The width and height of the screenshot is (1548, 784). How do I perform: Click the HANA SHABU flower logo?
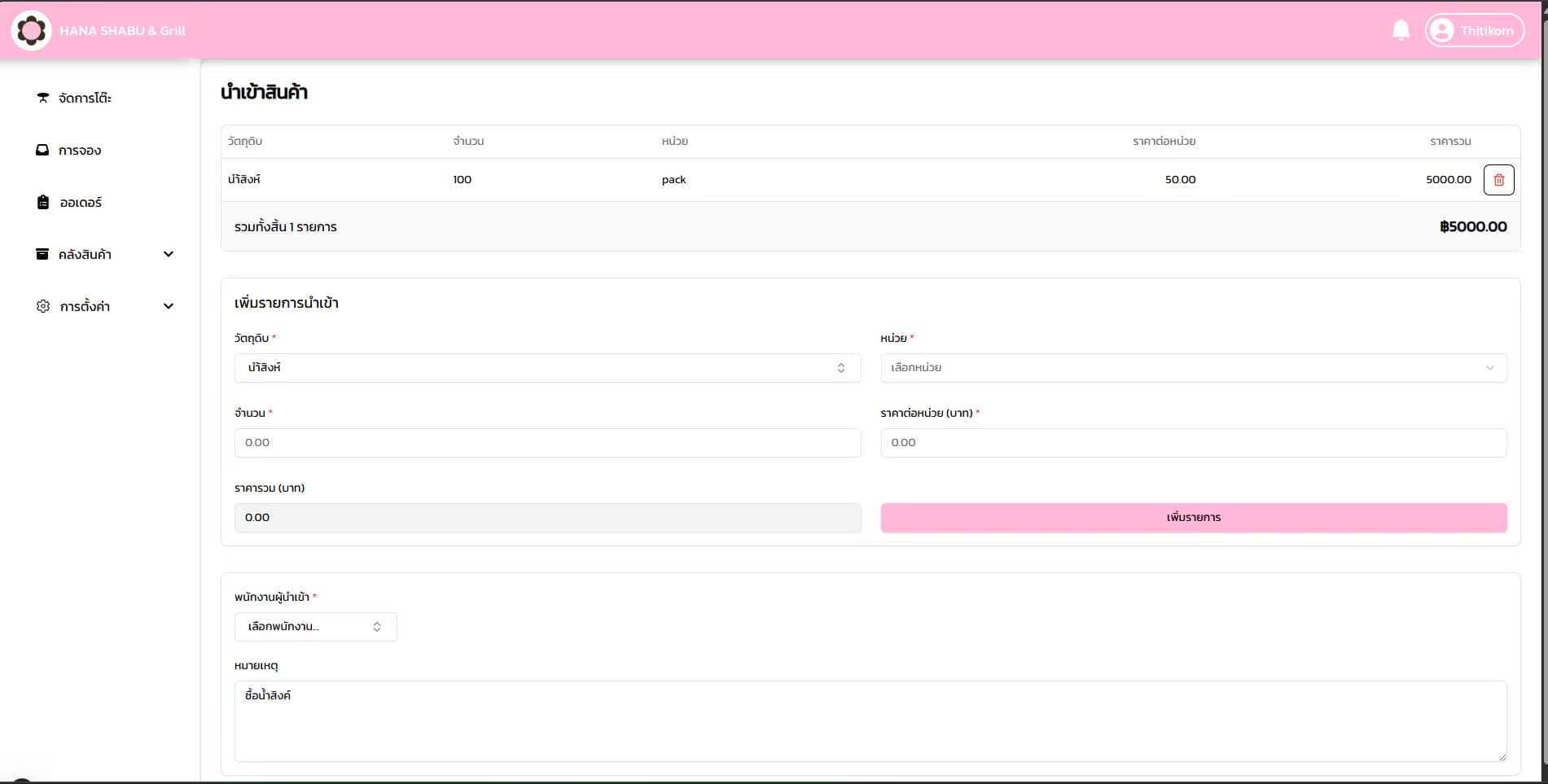pos(31,30)
